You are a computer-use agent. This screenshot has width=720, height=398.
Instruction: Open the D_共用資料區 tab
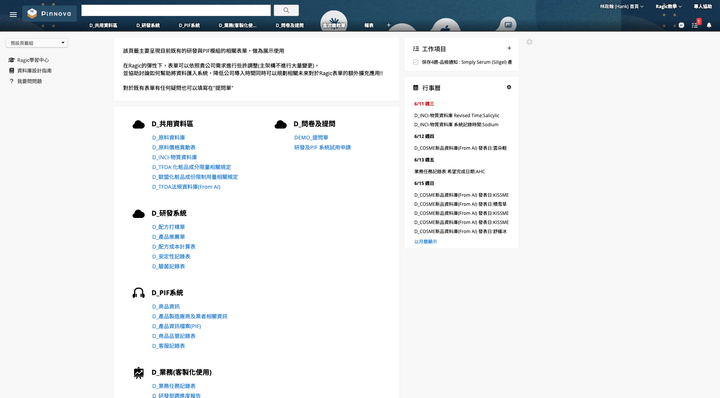pos(103,25)
